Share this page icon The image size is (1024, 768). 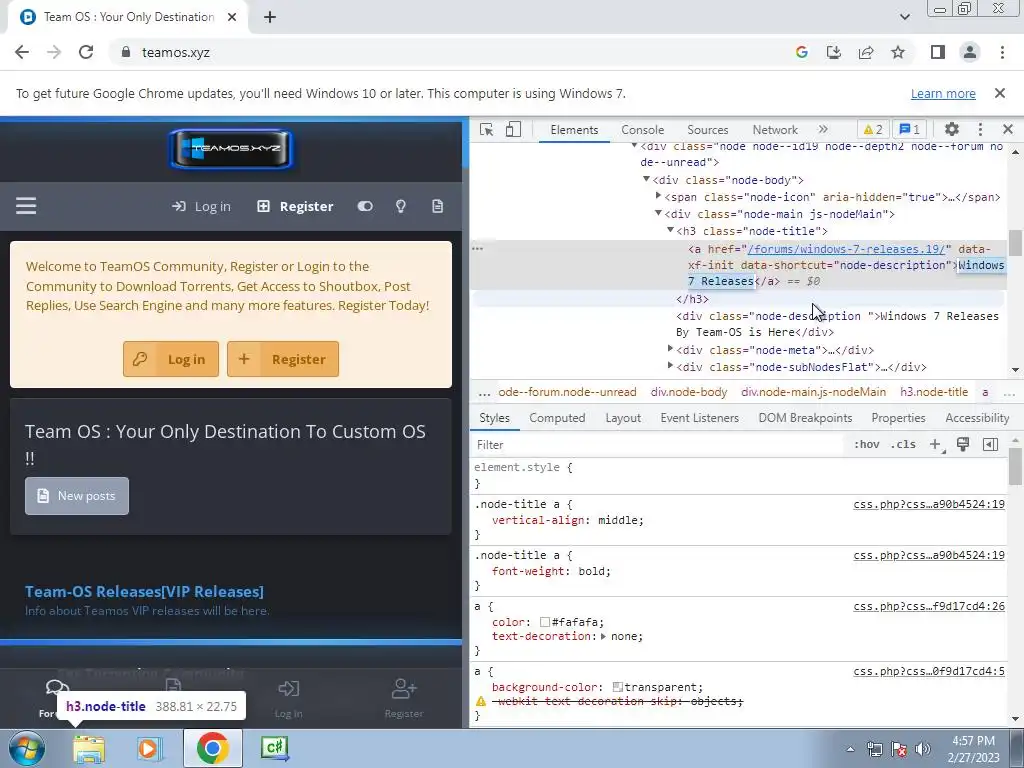click(x=866, y=52)
